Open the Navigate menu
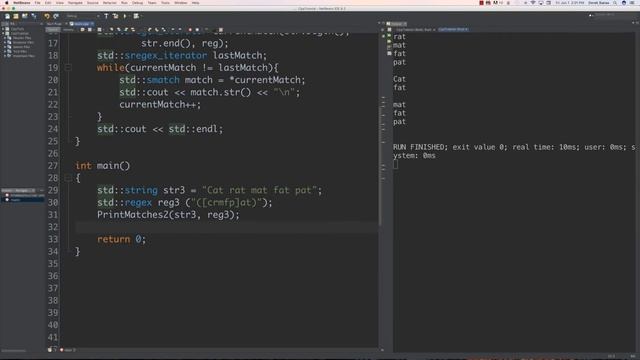640x360 pixels. point(75,3)
